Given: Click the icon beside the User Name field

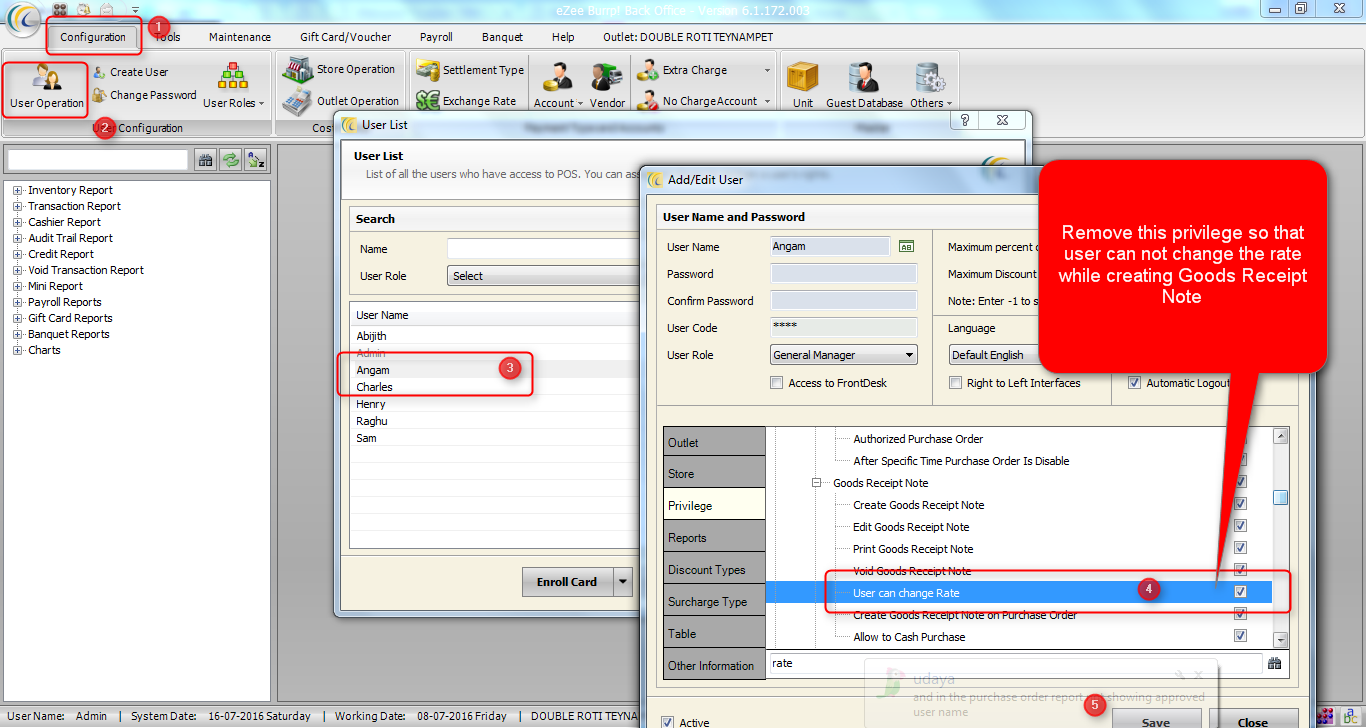Looking at the screenshot, I should (x=907, y=246).
